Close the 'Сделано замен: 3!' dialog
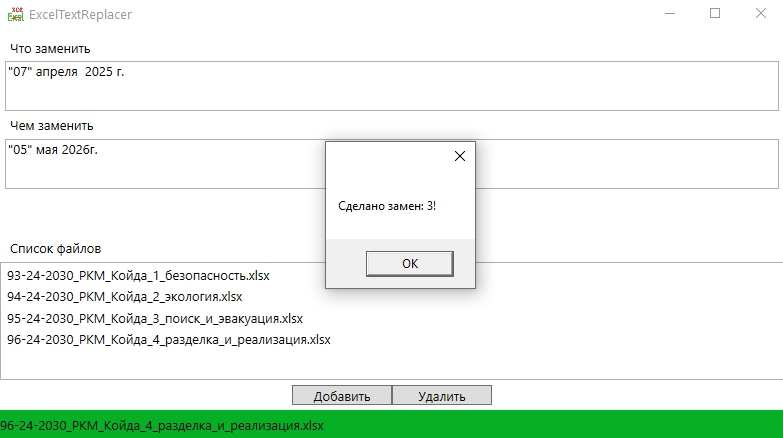 click(x=460, y=156)
